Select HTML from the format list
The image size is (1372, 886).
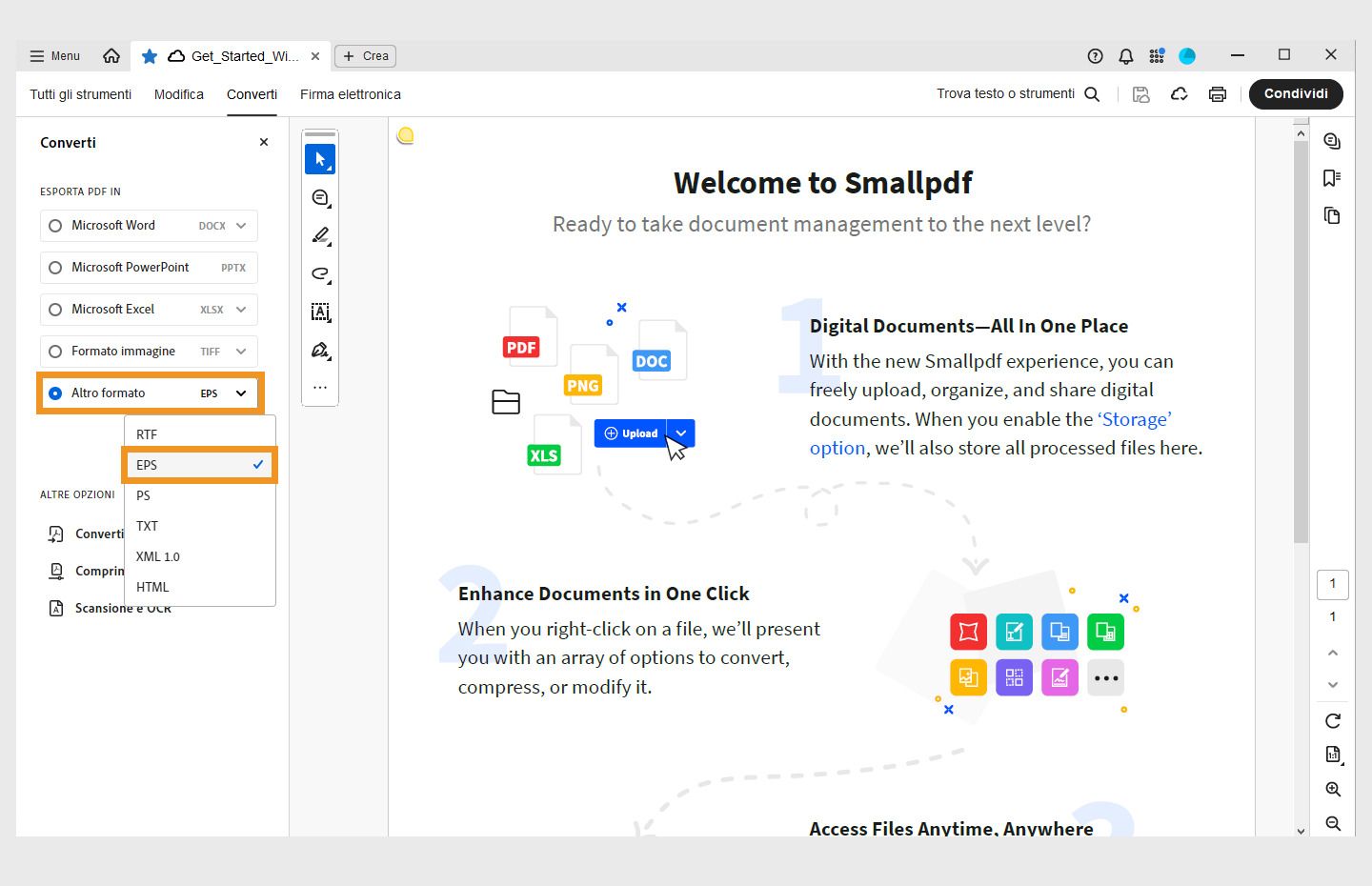tap(152, 587)
